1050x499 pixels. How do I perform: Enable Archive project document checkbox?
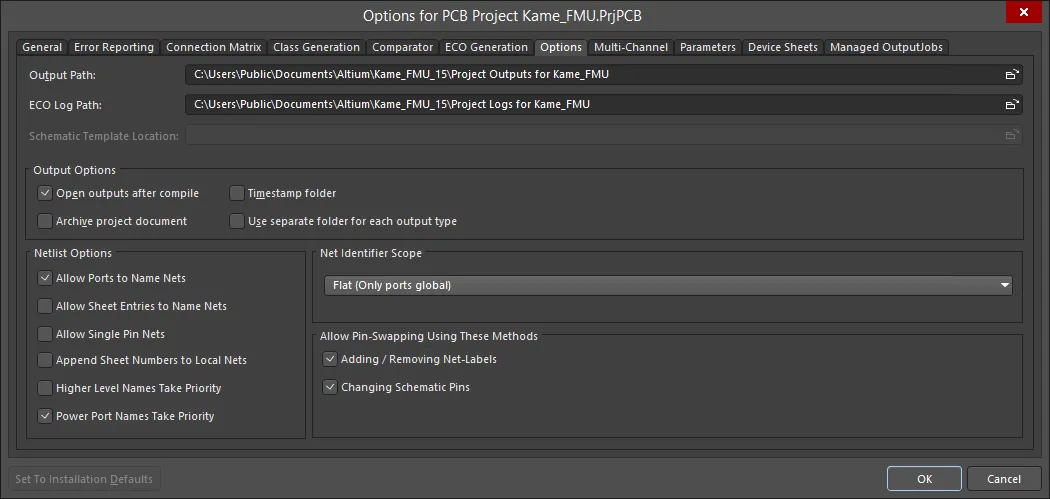tap(45, 221)
